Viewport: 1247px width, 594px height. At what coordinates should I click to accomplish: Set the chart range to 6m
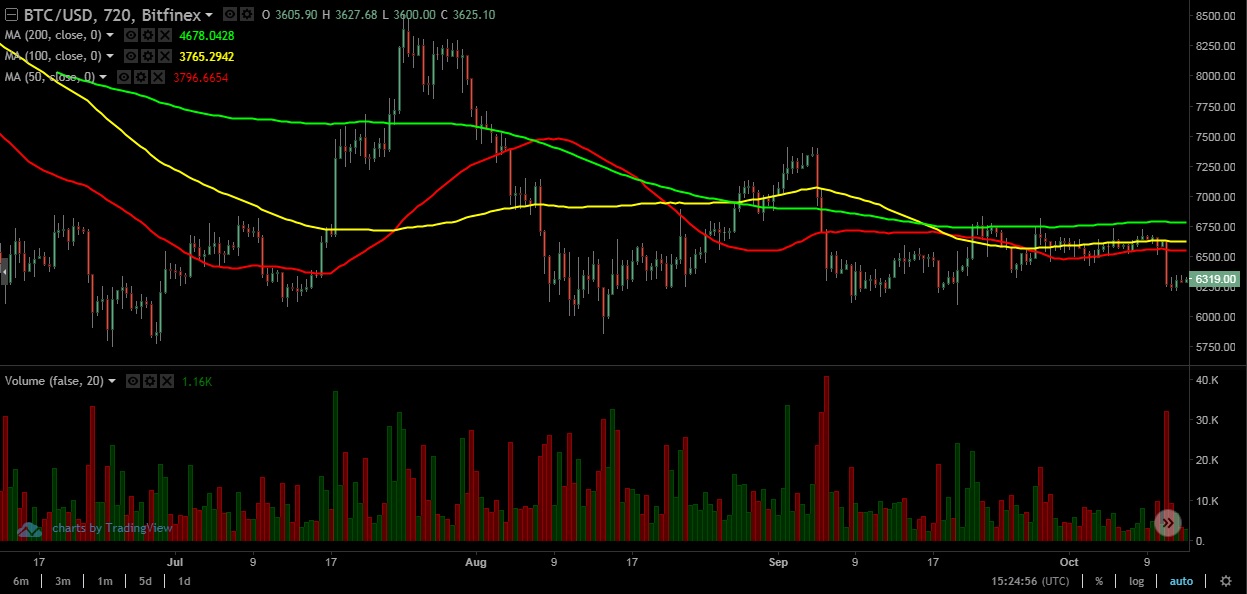[x=20, y=581]
